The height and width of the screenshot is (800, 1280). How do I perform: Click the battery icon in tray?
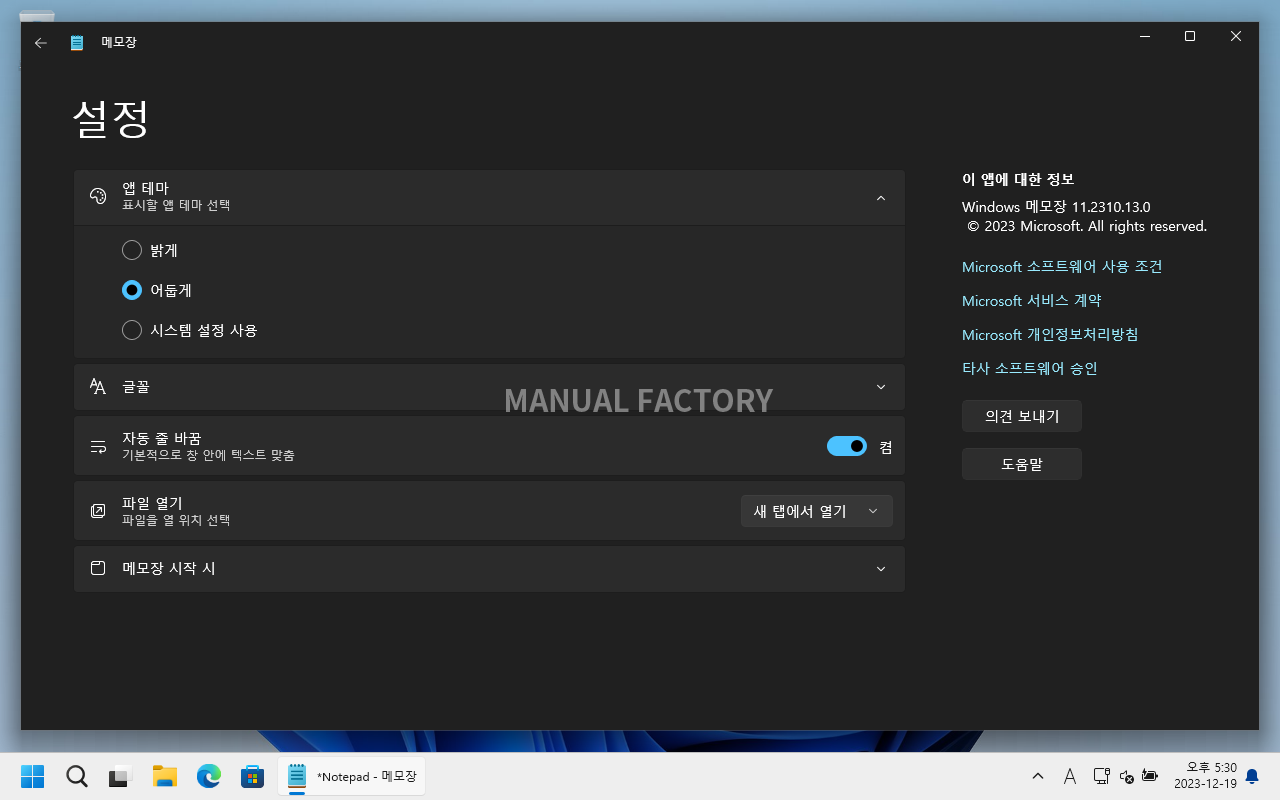pyautogui.click(x=1150, y=776)
